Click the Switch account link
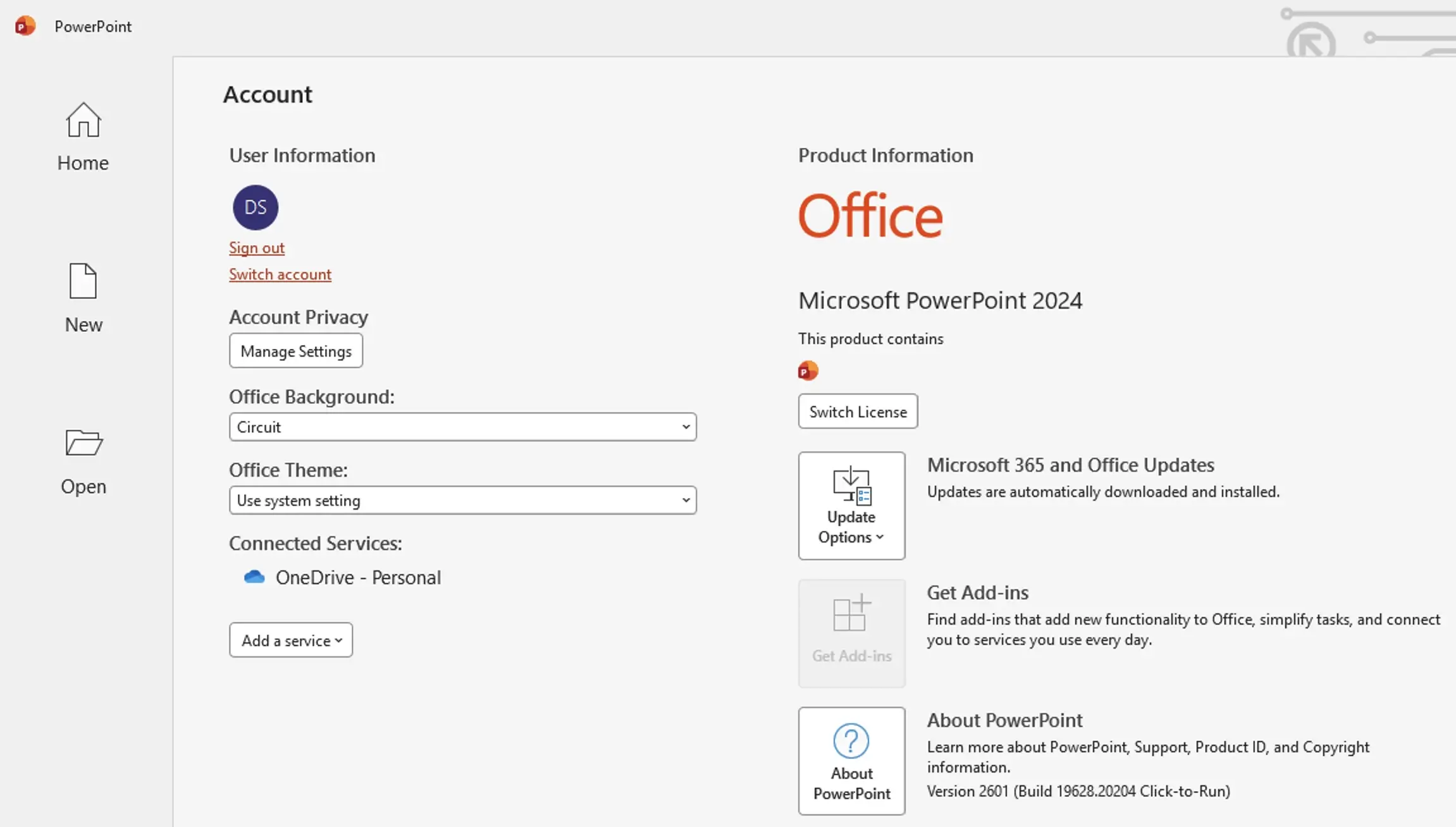The height and width of the screenshot is (827, 1456). 280,274
